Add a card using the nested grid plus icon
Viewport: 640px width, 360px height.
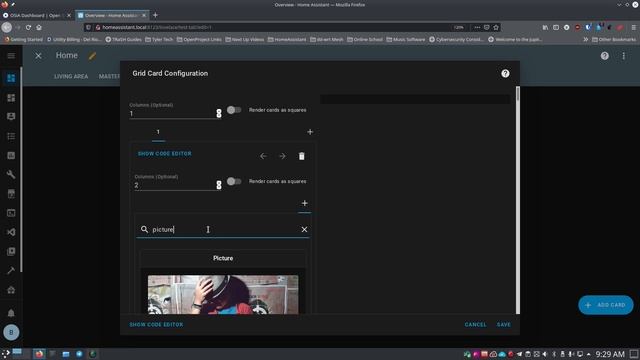pyautogui.click(x=304, y=203)
